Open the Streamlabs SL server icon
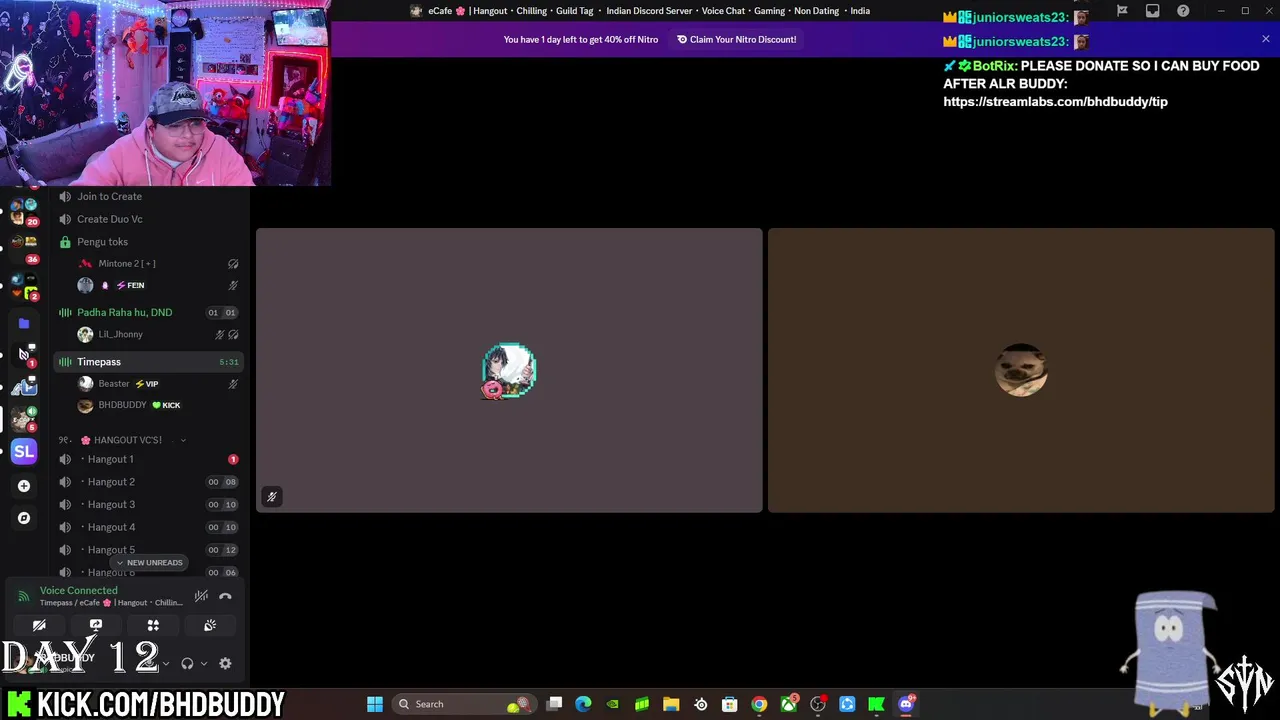Screen dimensions: 1280x720 (x=24, y=452)
